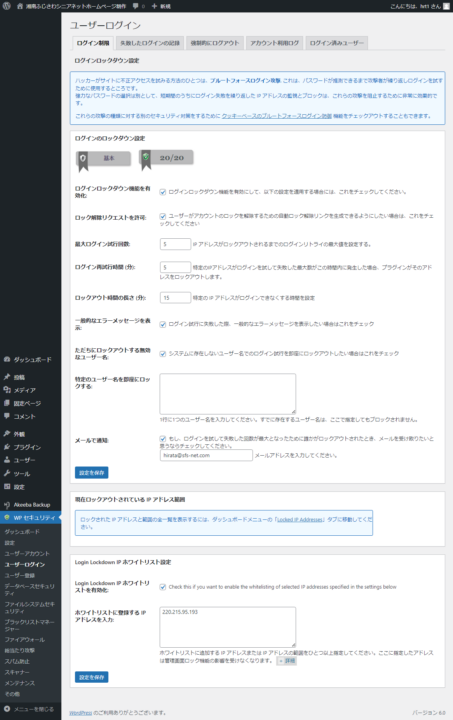Toggle ログインロックダウン機能を有効化 checkbox

[162, 192]
